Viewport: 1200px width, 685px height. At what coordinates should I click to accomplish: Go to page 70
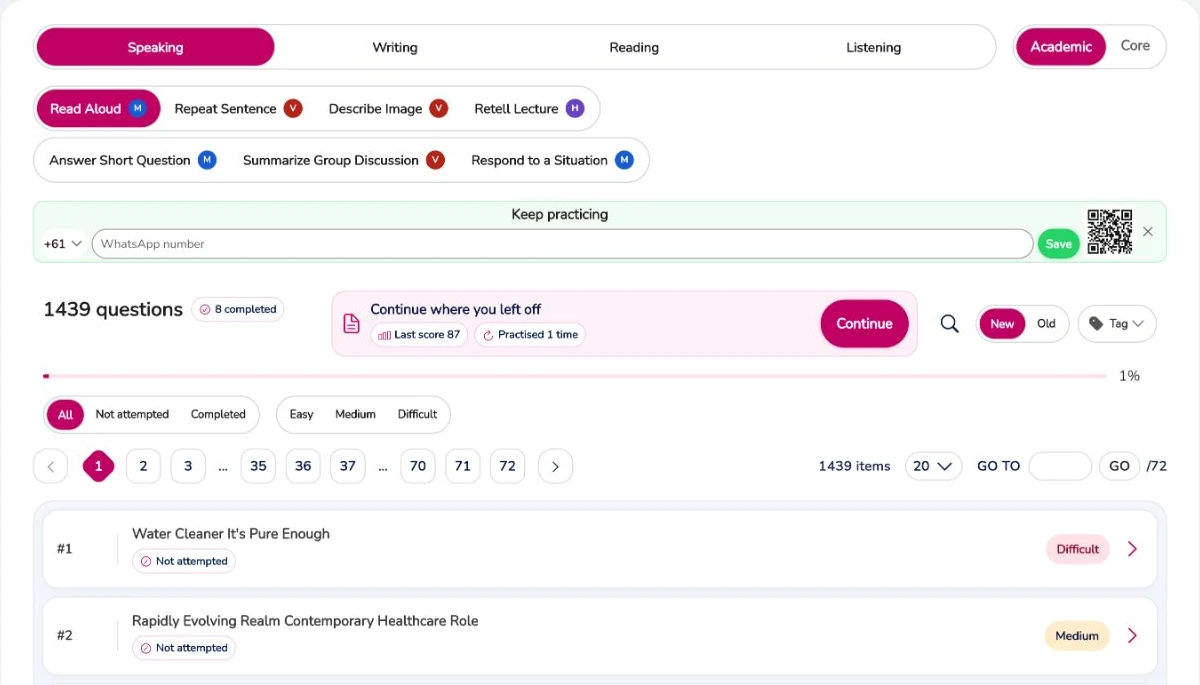point(418,466)
